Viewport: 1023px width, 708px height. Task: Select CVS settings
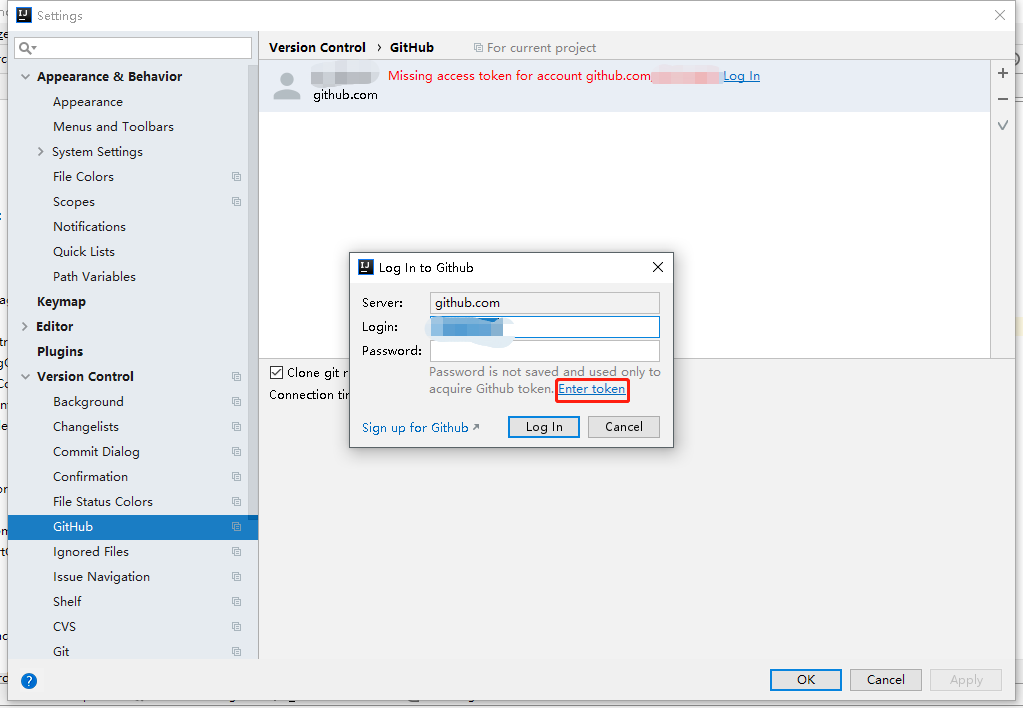pos(65,626)
